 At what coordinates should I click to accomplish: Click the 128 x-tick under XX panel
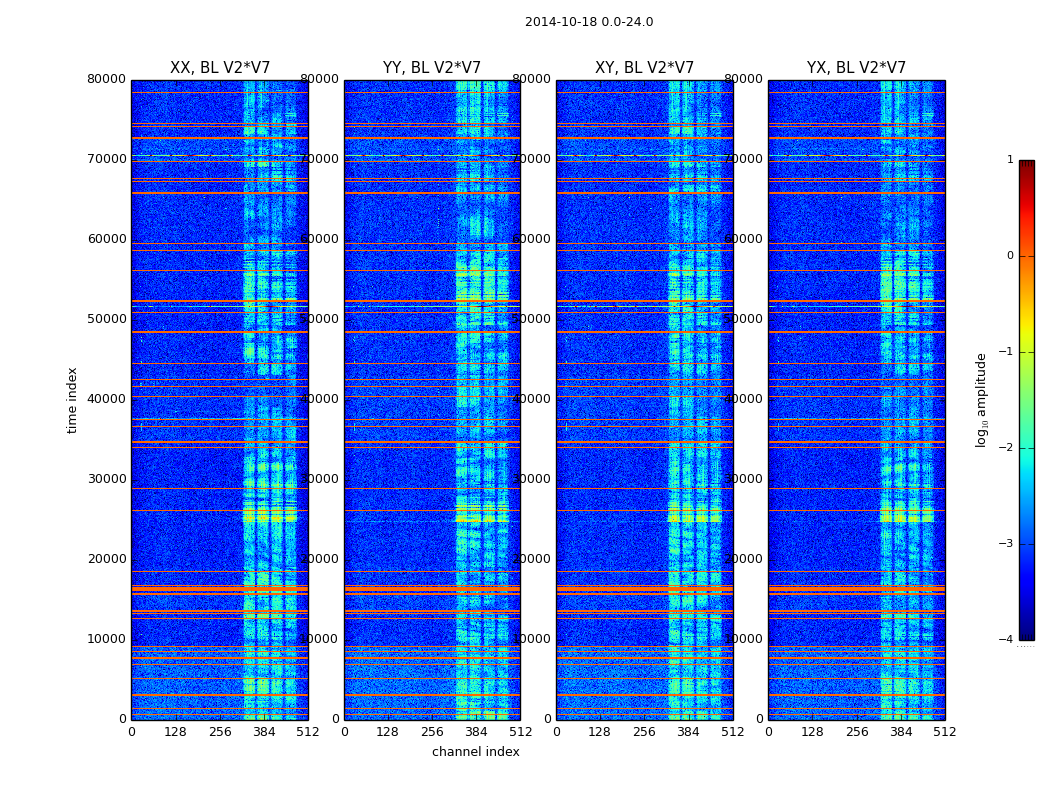(x=175, y=732)
